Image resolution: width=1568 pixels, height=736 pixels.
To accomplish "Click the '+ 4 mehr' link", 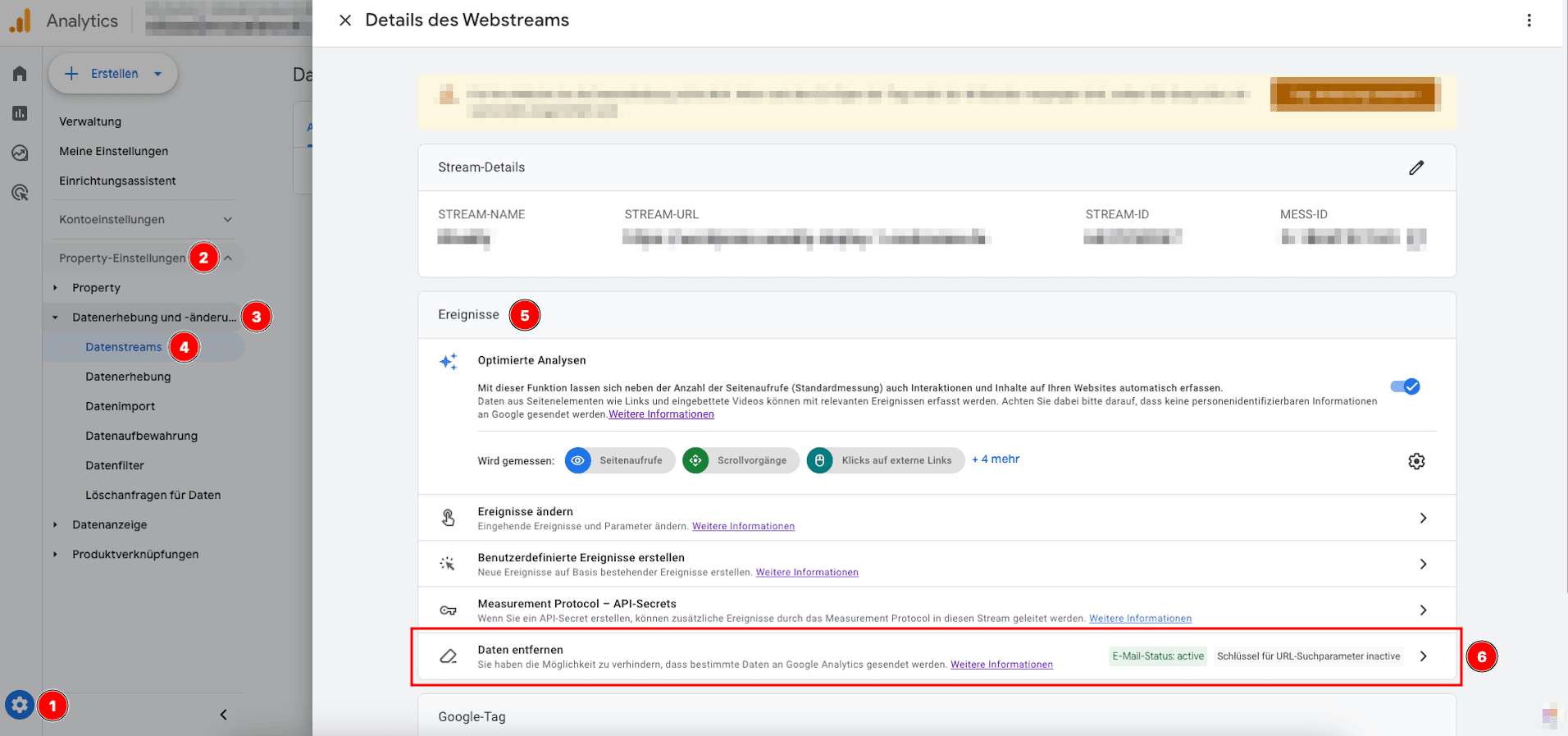I will (x=996, y=459).
